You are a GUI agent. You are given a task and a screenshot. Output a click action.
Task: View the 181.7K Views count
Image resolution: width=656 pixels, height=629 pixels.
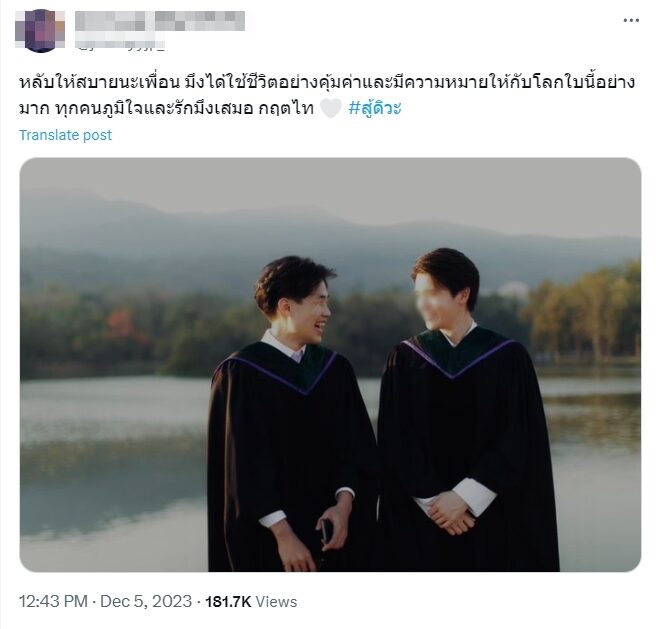coord(251,601)
